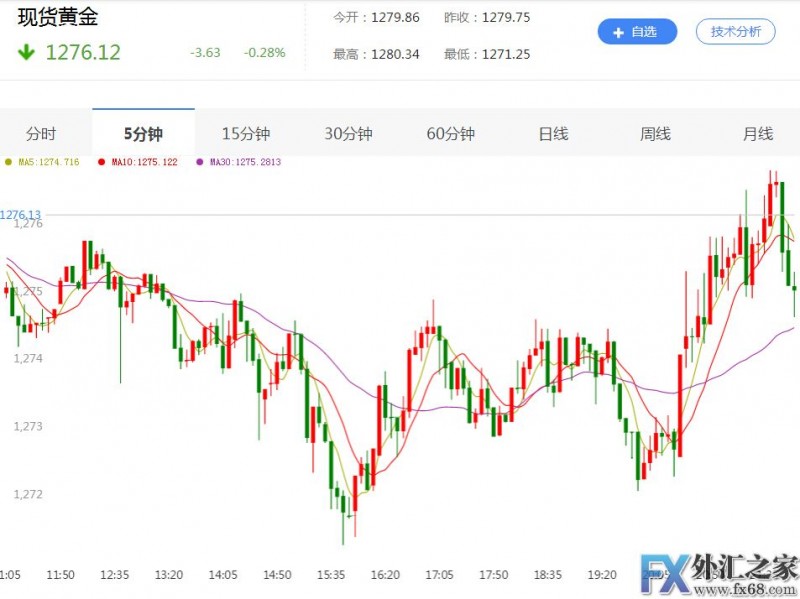Show the 60分钟 chart tab

[450, 134]
